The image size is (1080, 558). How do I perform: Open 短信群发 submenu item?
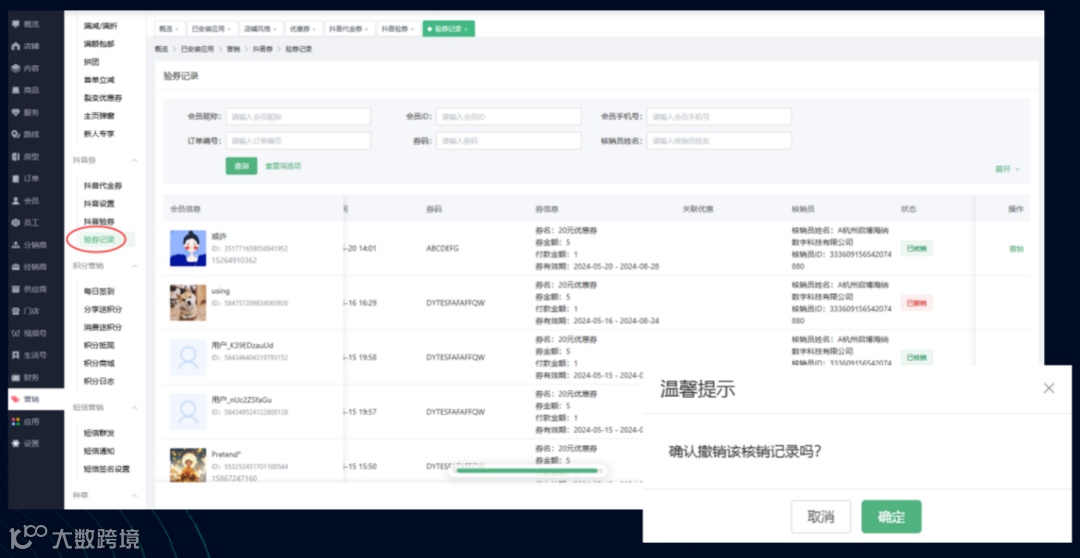(99, 433)
